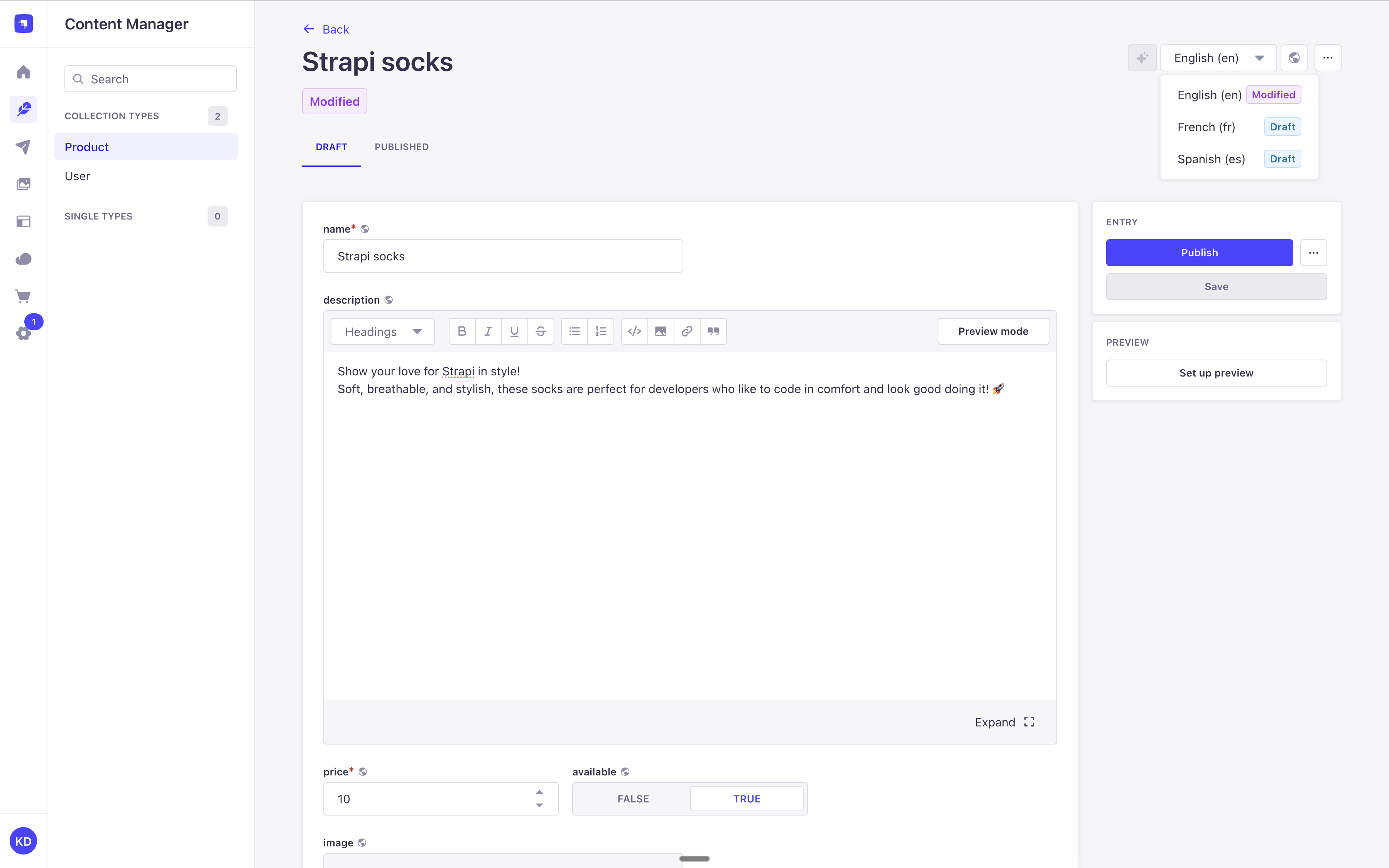Set available toggle to TRUE

point(746,799)
